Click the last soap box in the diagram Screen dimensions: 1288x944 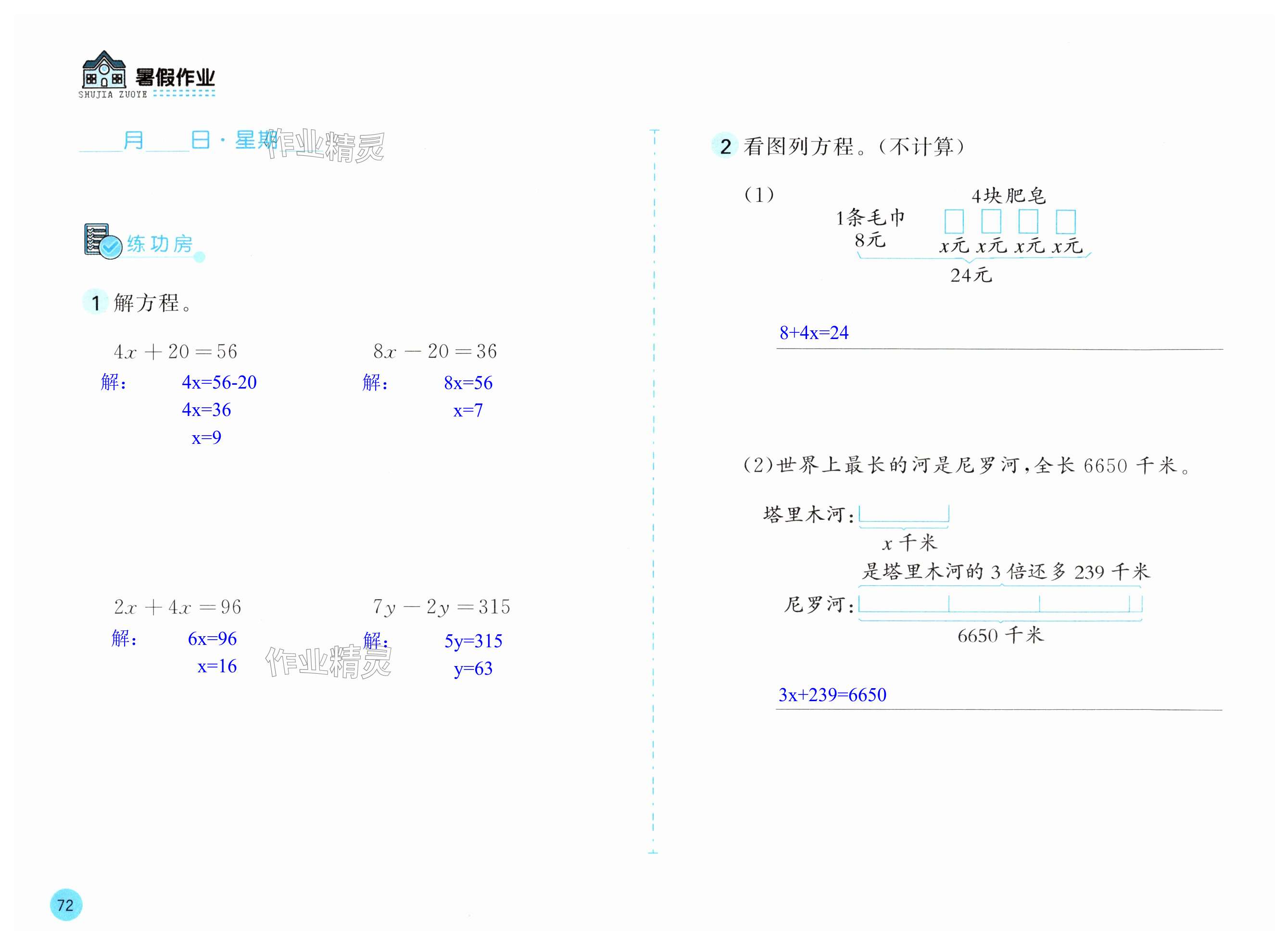(1065, 222)
